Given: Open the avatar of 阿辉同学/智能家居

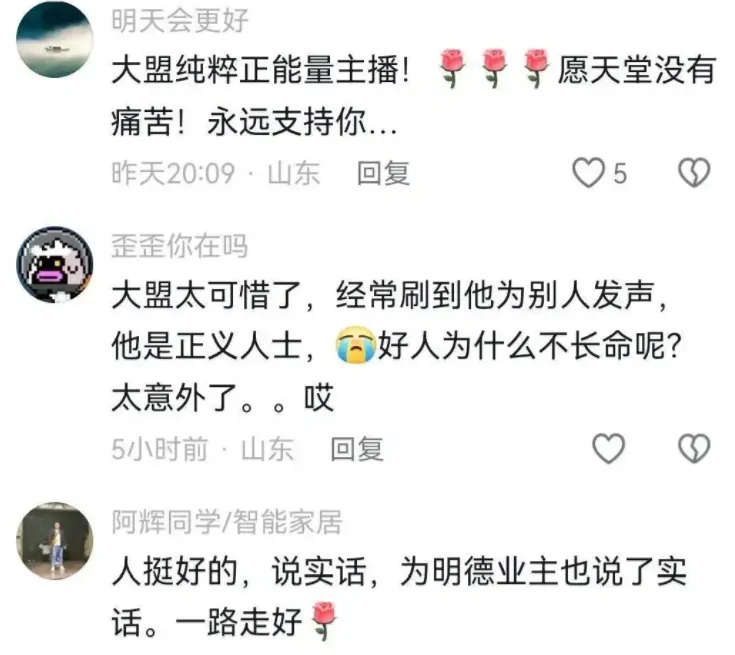Looking at the screenshot, I should [55, 541].
